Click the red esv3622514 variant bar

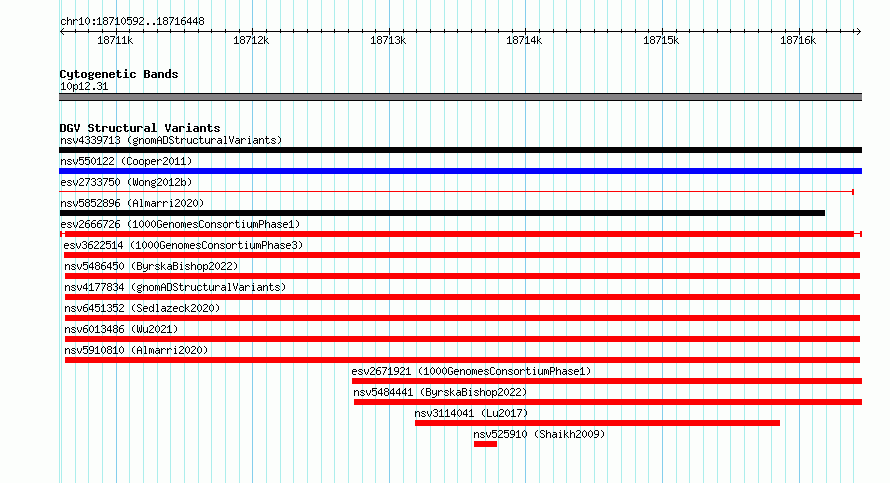[463, 255]
